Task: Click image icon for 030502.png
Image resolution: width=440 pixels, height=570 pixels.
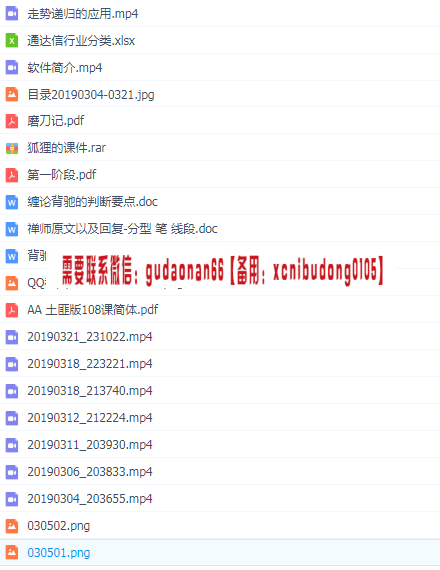Action: [x=12, y=526]
